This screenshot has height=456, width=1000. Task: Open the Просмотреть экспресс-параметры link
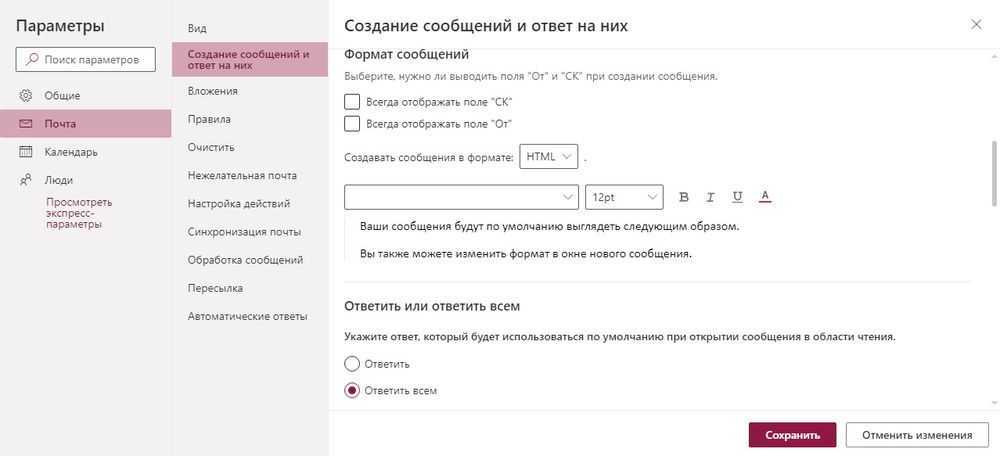pyautogui.click(x=79, y=213)
